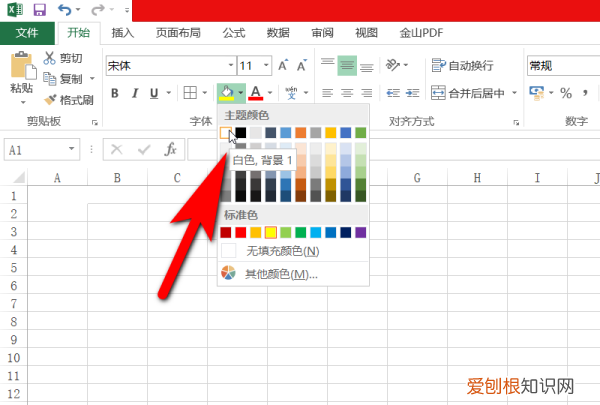Screen dimensions: 600x405
Task: Toggle Bold formatting
Action: click(x=114, y=93)
